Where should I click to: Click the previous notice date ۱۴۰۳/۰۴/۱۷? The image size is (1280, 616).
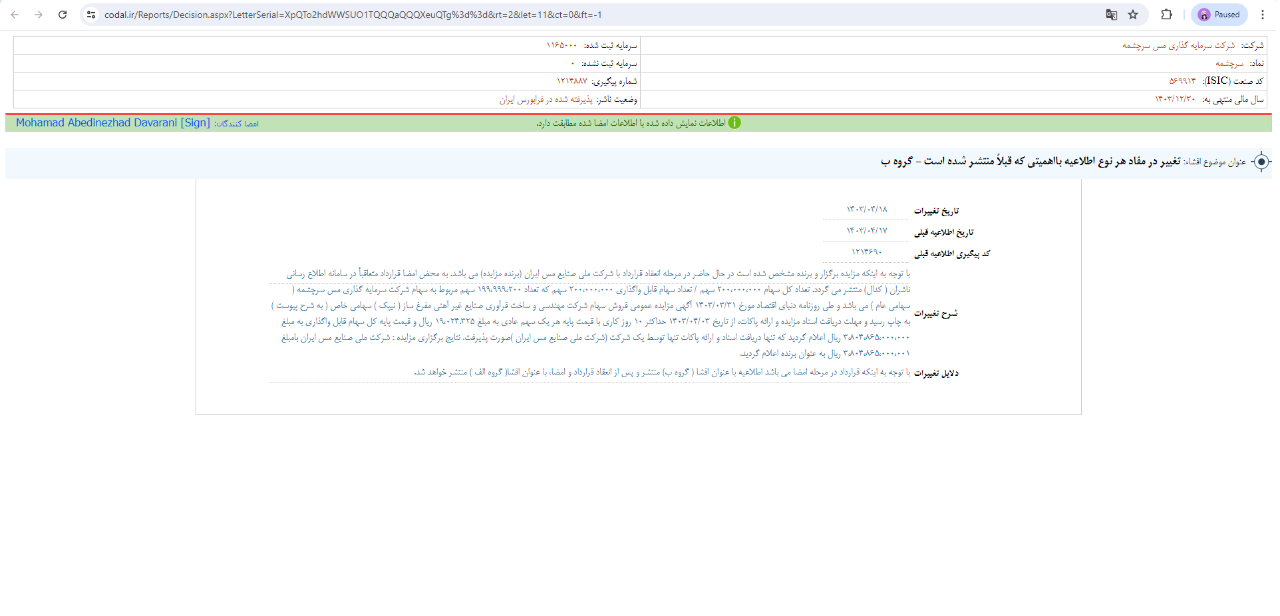pyautogui.click(x=867, y=231)
